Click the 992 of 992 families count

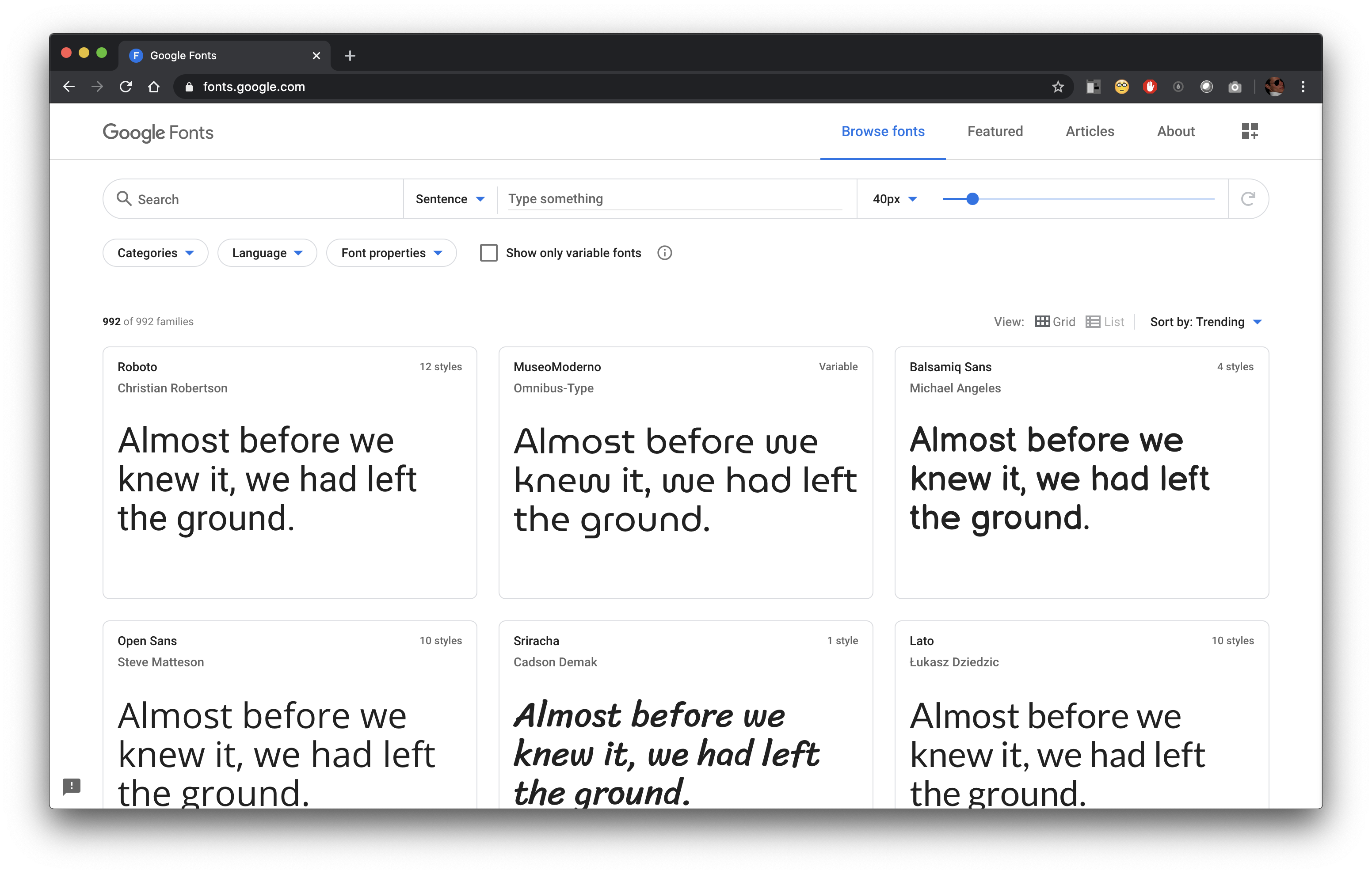pyautogui.click(x=148, y=322)
